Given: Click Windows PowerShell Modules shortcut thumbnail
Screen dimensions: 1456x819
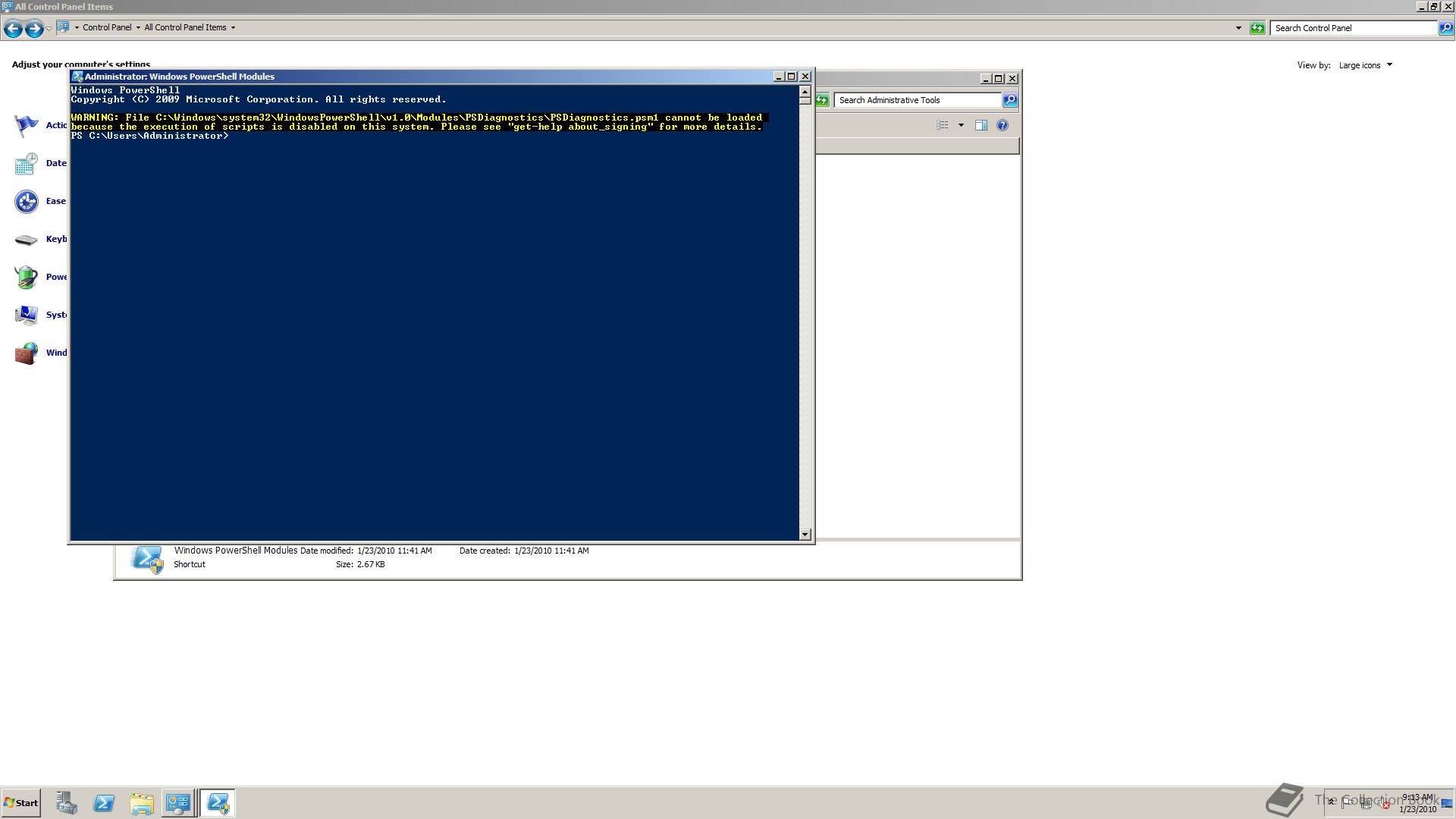Looking at the screenshot, I should click(x=147, y=559).
